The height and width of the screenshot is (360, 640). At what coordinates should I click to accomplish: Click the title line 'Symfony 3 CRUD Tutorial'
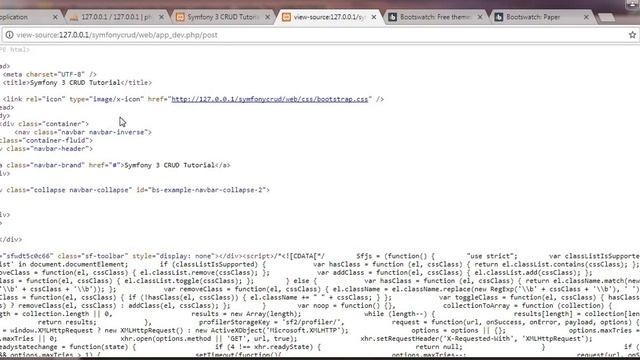pyautogui.click(x=77, y=82)
